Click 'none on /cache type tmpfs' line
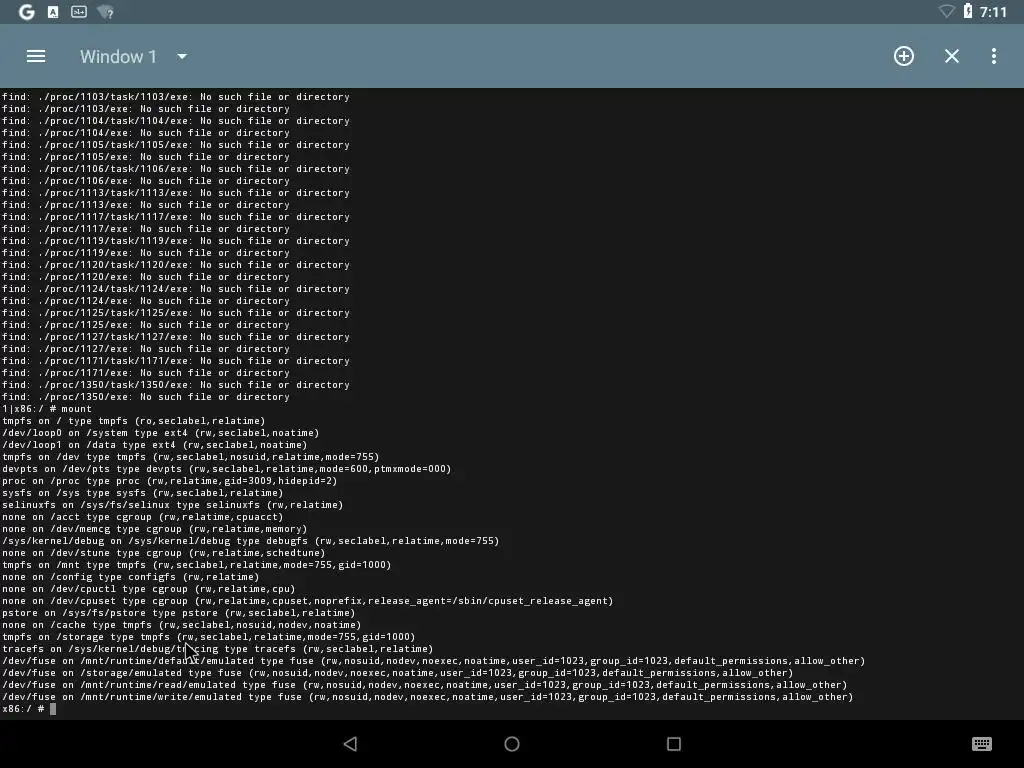The image size is (1024, 768). pyautogui.click(x=182, y=625)
